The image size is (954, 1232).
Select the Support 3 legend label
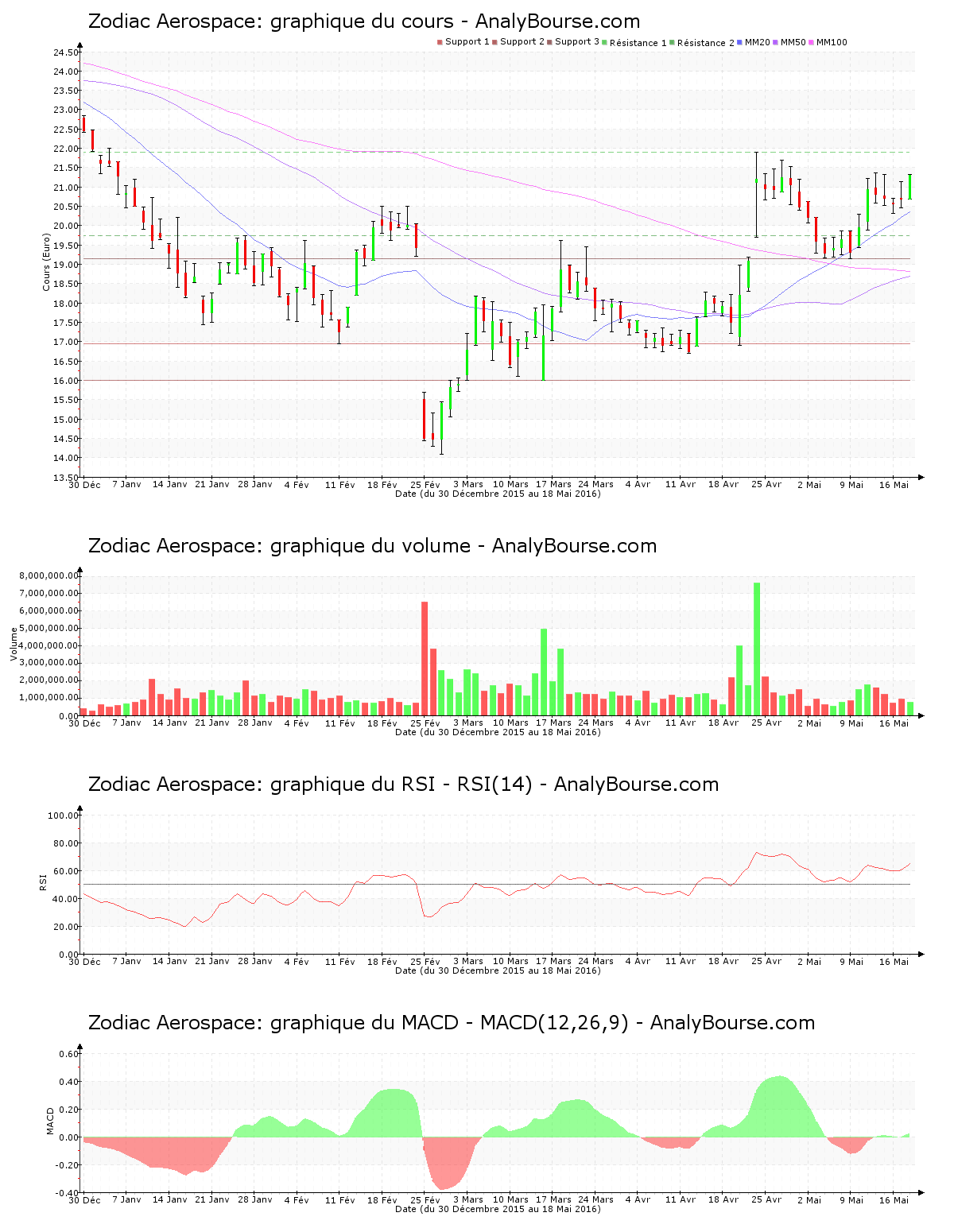pyautogui.click(x=577, y=42)
